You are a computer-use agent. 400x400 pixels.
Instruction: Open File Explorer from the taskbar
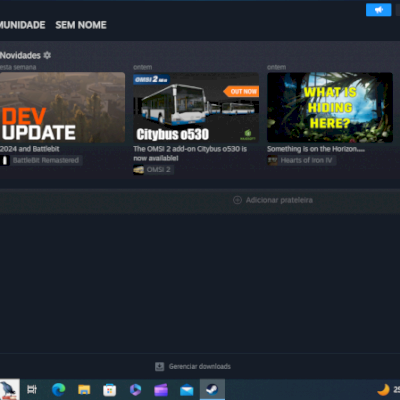[x=84, y=389]
